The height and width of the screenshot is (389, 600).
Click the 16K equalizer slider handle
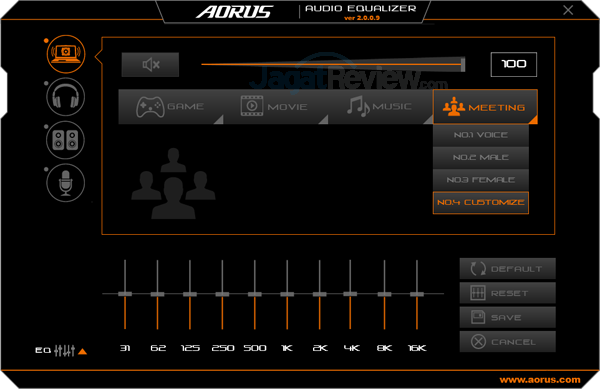(417, 294)
